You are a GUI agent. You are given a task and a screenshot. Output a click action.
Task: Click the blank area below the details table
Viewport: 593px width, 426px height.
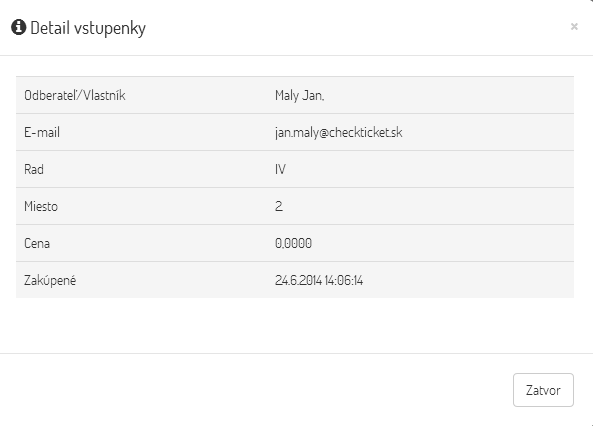click(295, 325)
